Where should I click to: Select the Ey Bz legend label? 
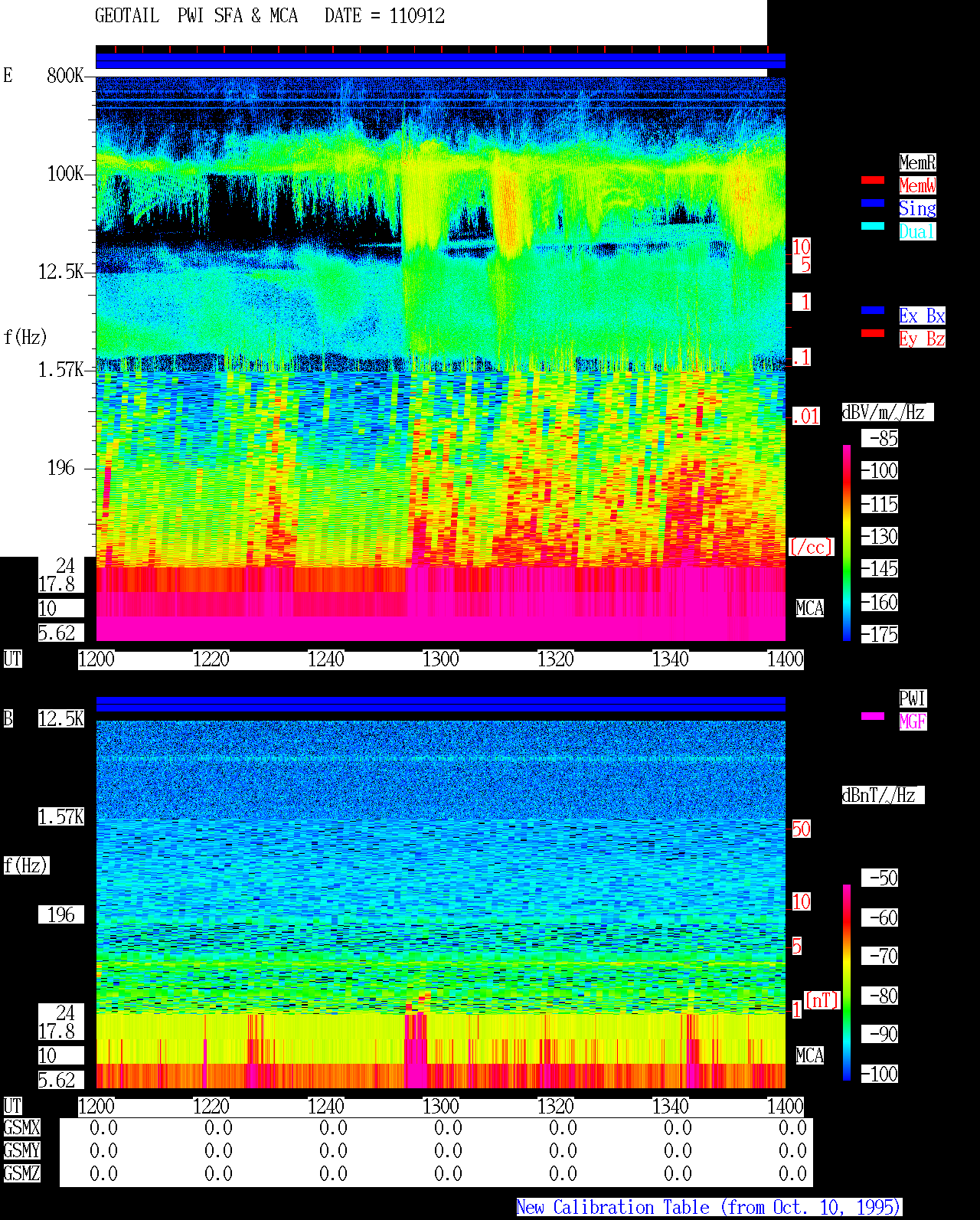[x=922, y=339]
